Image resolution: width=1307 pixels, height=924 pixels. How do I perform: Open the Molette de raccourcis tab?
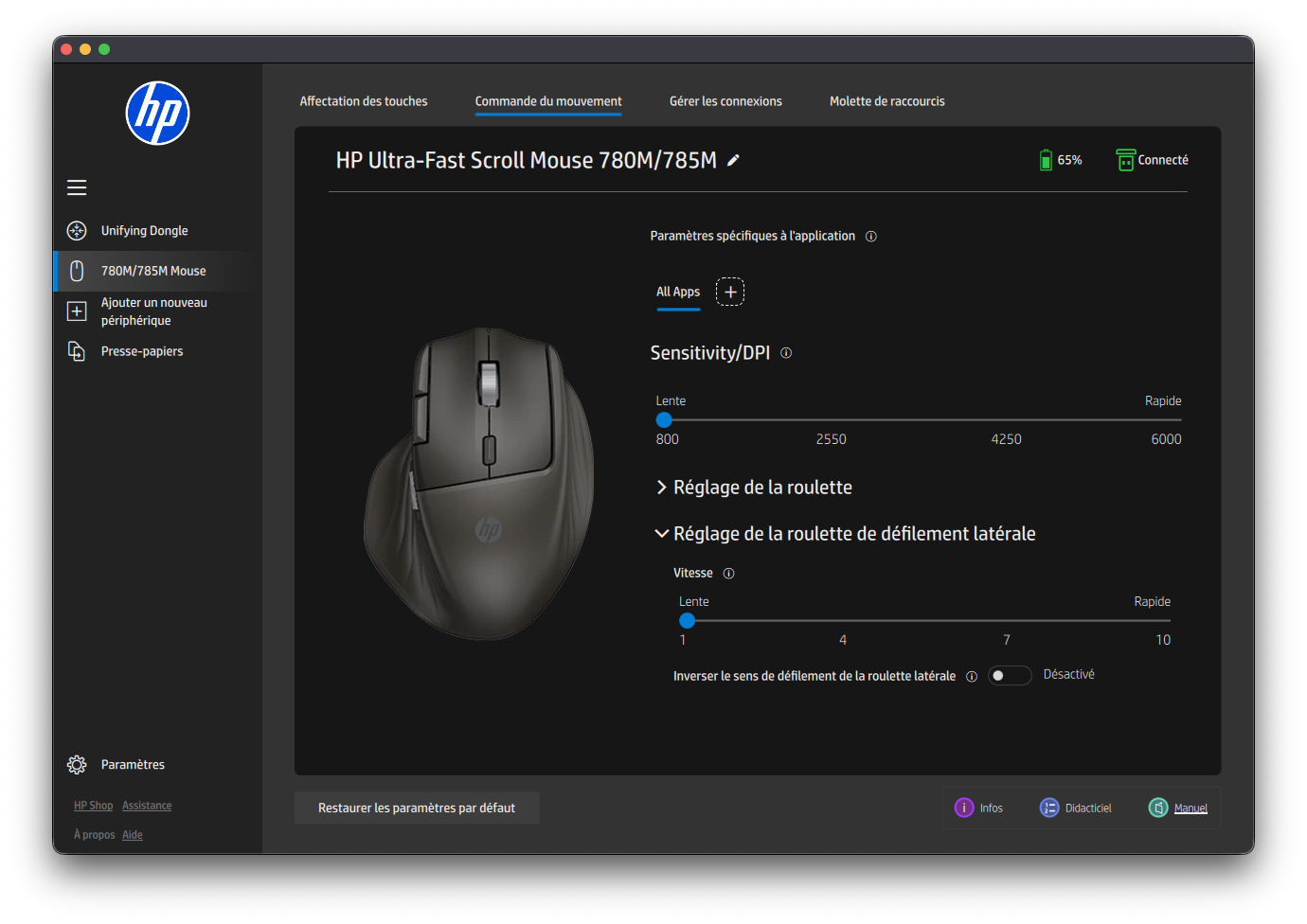886,100
